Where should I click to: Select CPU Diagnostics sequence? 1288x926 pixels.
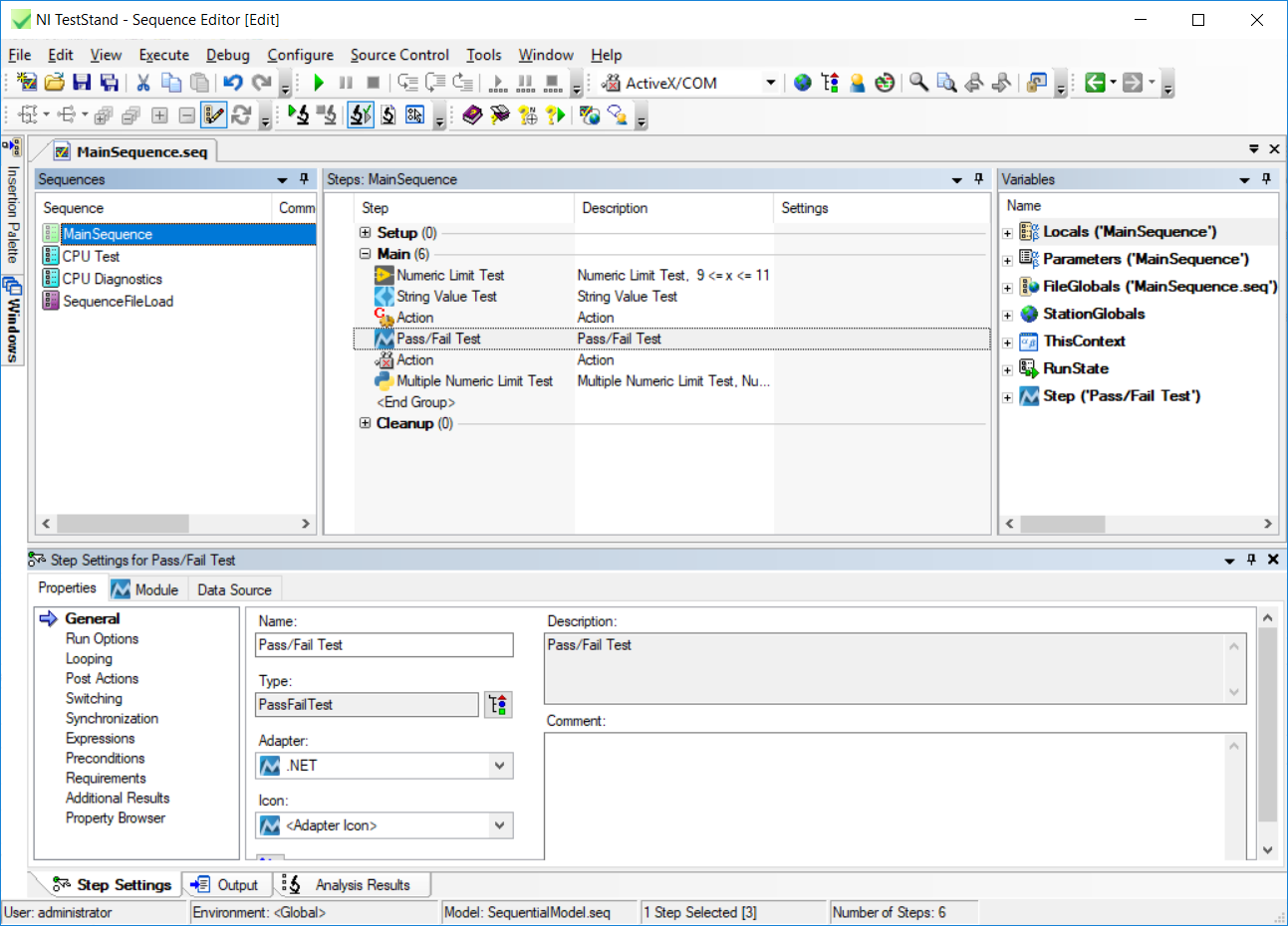click(x=112, y=279)
